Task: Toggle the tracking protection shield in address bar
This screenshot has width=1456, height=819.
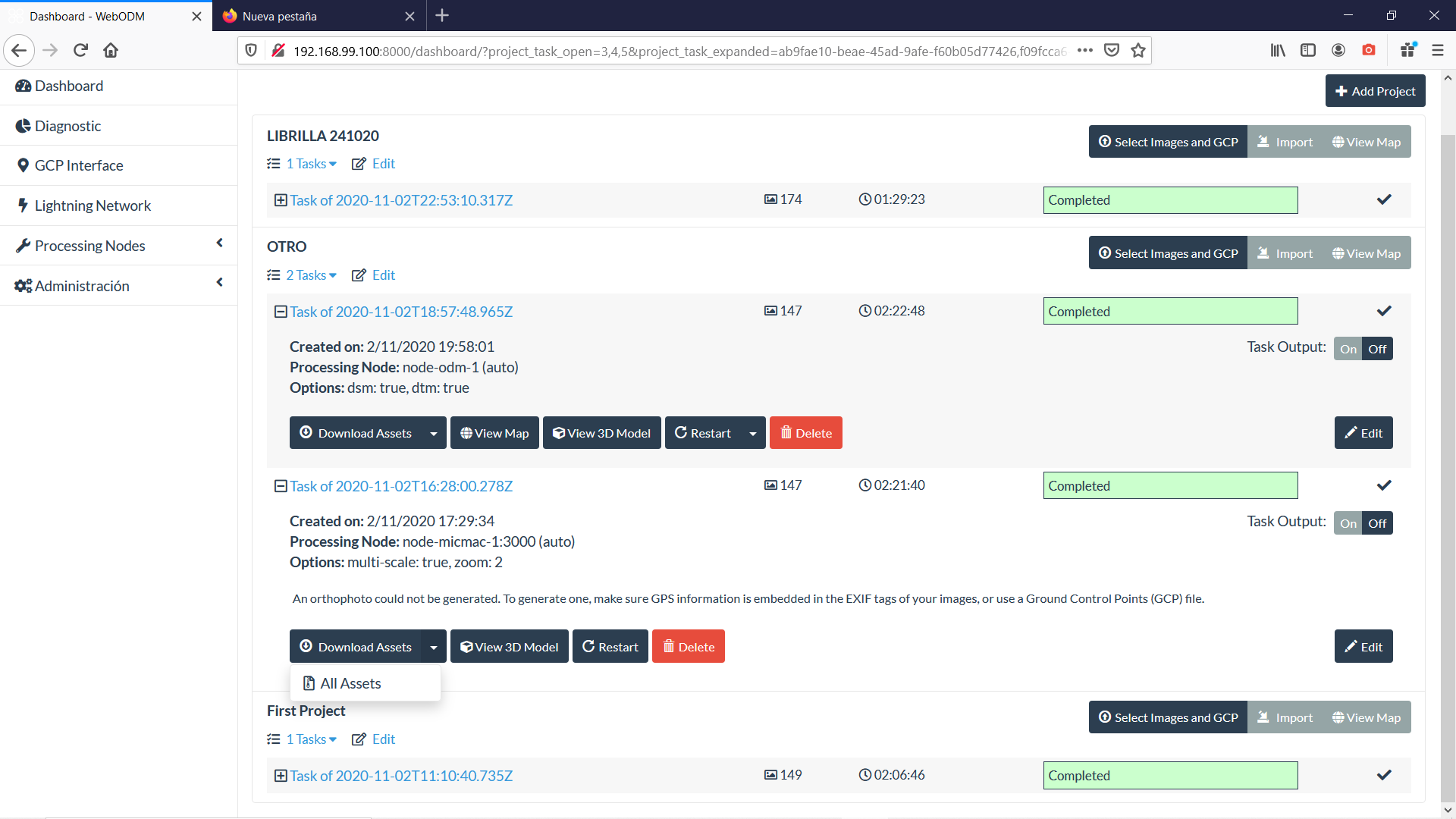Action: pyautogui.click(x=251, y=50)
